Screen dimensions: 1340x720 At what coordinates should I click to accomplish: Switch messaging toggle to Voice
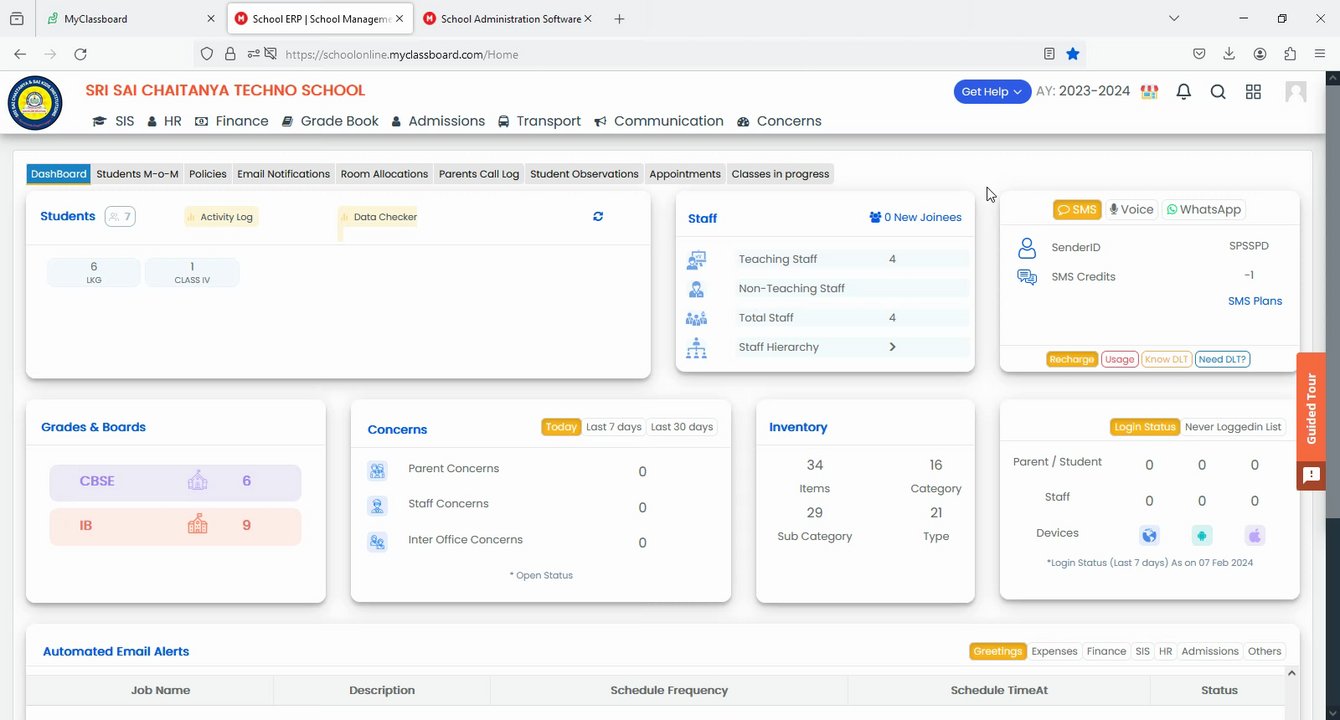point(1131,210)
